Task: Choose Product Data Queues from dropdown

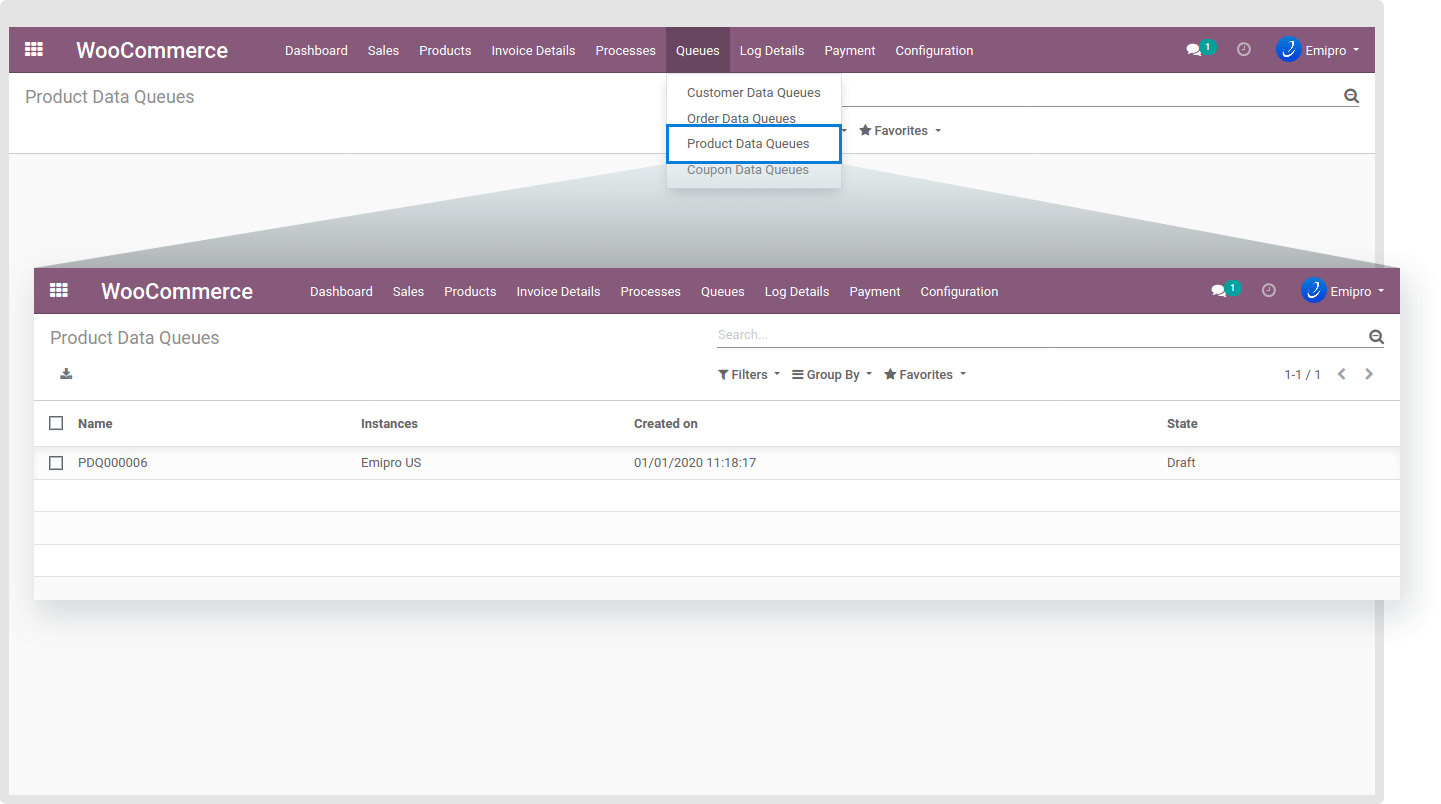Action: [754, 144]
